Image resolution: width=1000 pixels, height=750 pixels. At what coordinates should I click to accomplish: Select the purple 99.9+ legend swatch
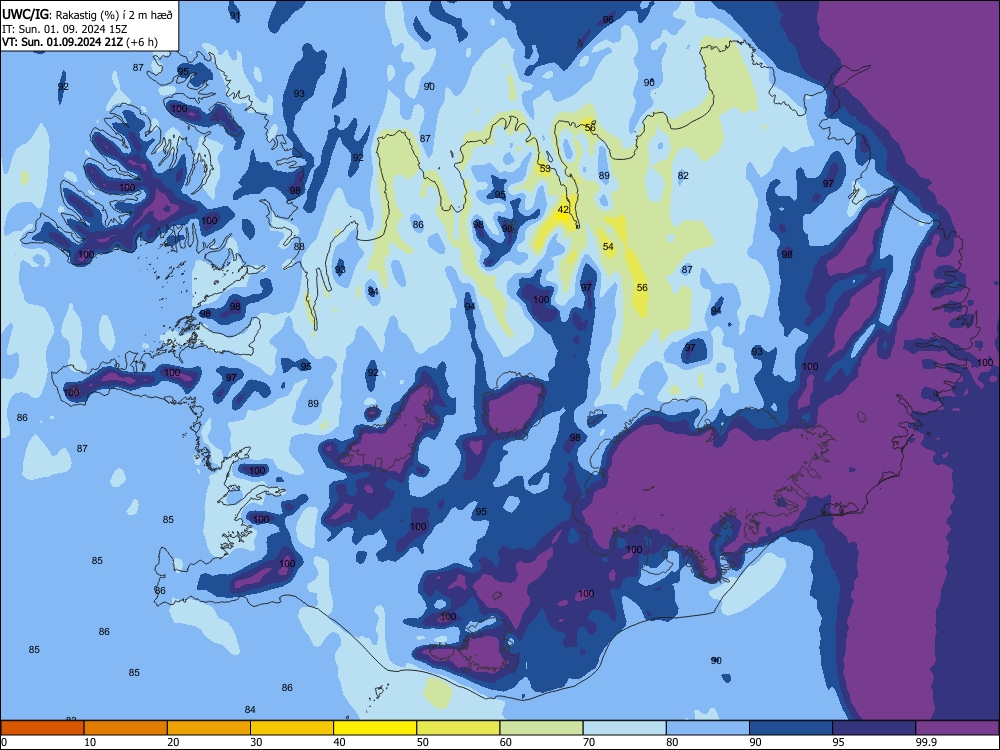957,728
